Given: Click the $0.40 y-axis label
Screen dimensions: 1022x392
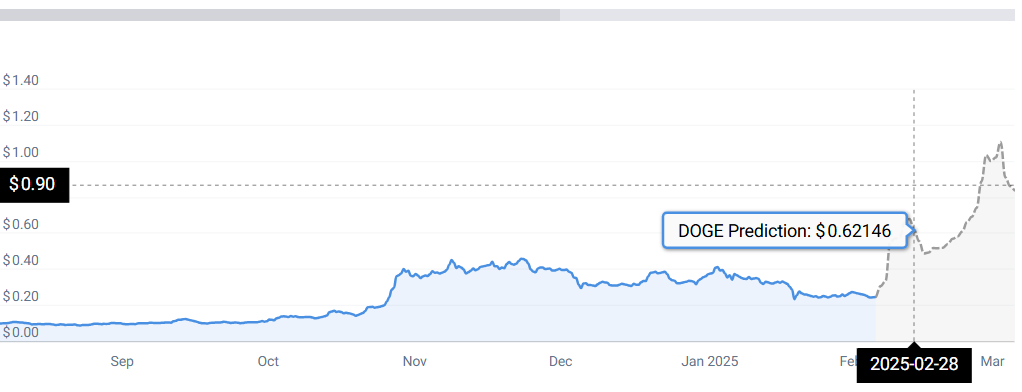Looking at the screenshot, I should (21, 261).
